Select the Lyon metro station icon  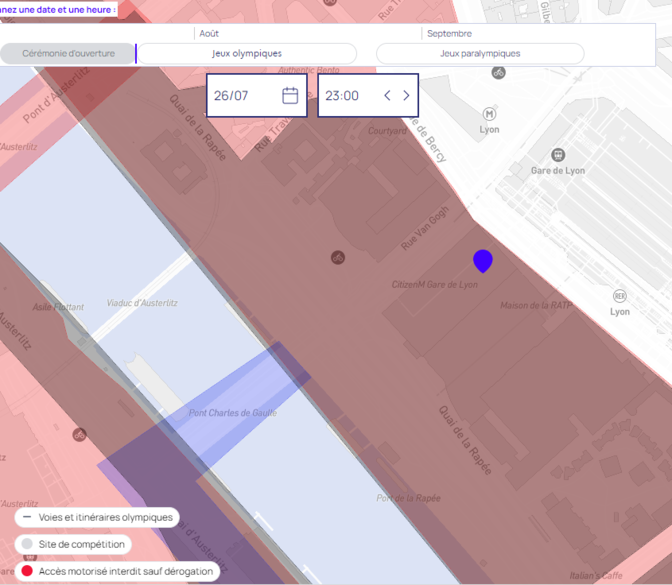[489, 114]
